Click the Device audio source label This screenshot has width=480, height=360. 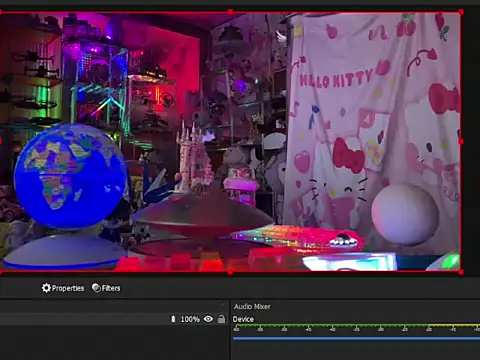click(x=243, y=319)
